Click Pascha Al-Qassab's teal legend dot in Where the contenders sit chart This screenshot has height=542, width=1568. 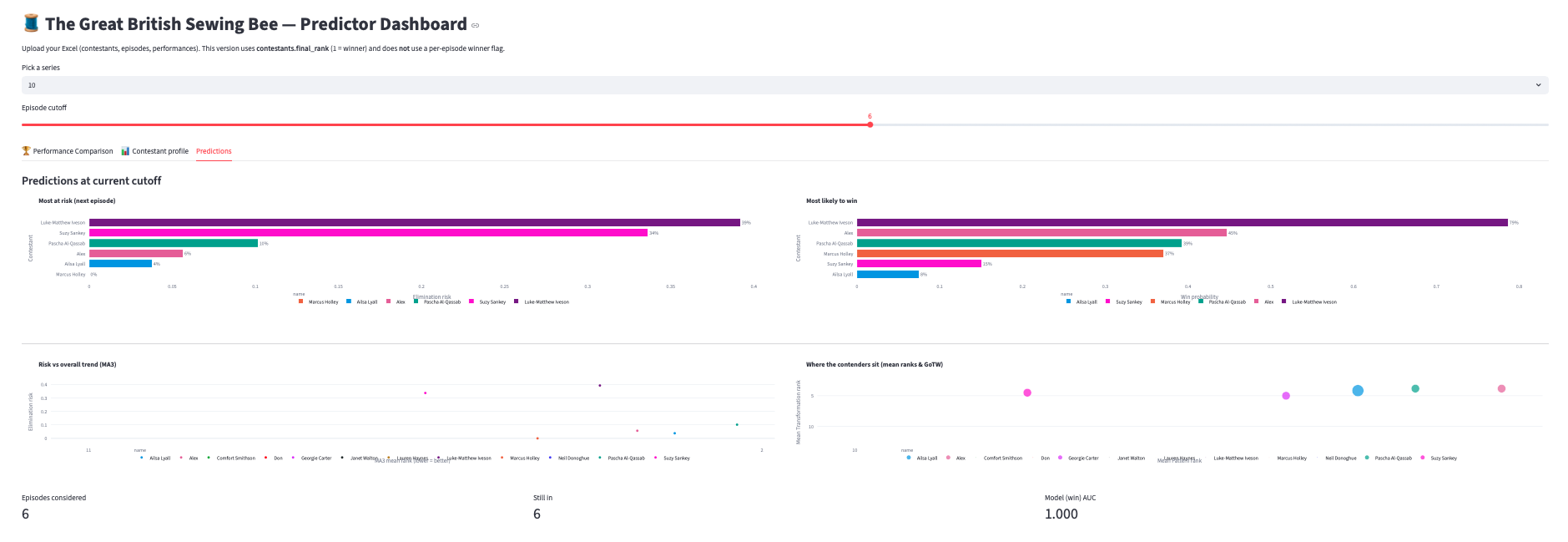pyautogui.click(x=1367, y=458)
